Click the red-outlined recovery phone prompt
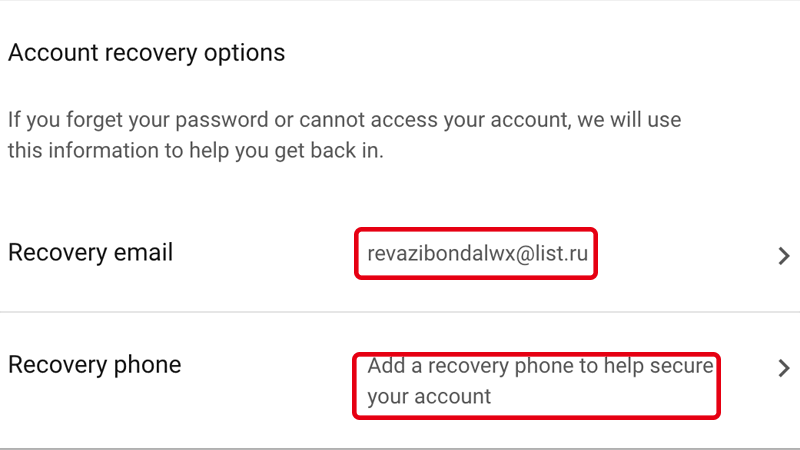This screenshot has height=450, width=800. [536, 381]
